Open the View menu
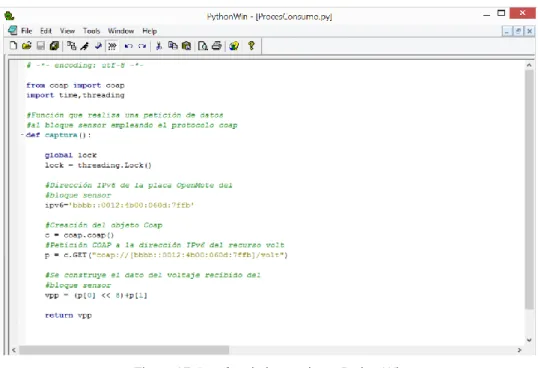This screenshot has width=538, height=368. coord(67,31)
